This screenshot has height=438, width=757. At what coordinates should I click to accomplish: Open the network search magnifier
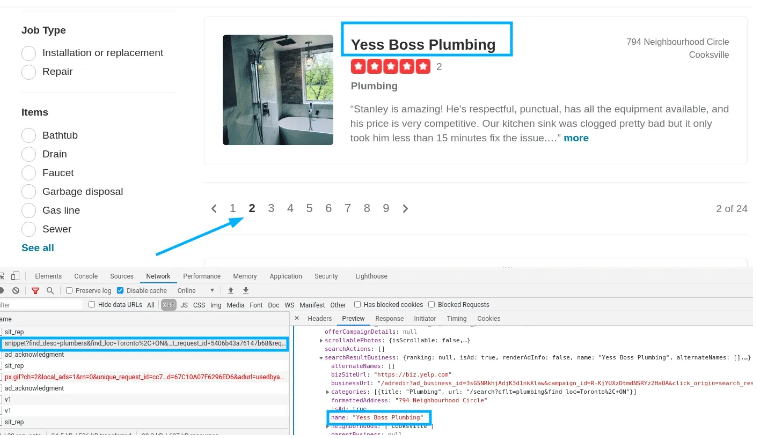(50, 290)
